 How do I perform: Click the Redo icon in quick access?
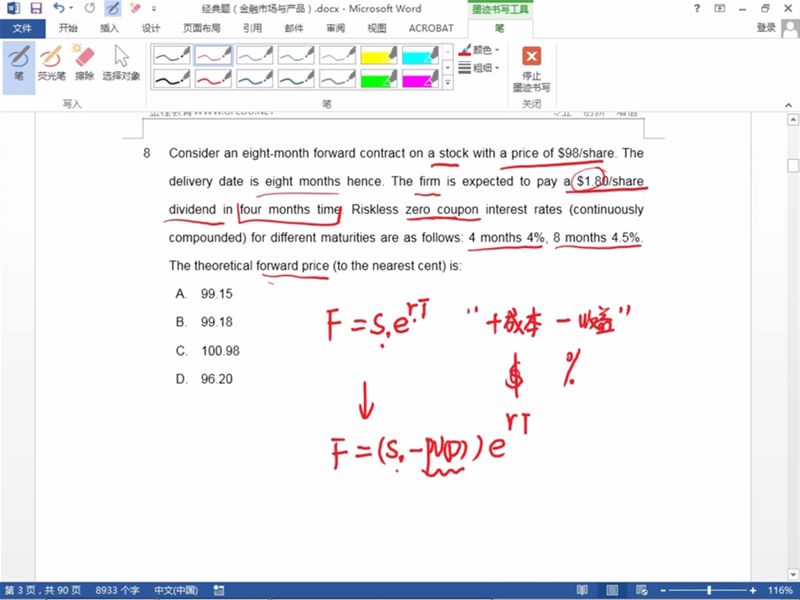click(90, 8)
